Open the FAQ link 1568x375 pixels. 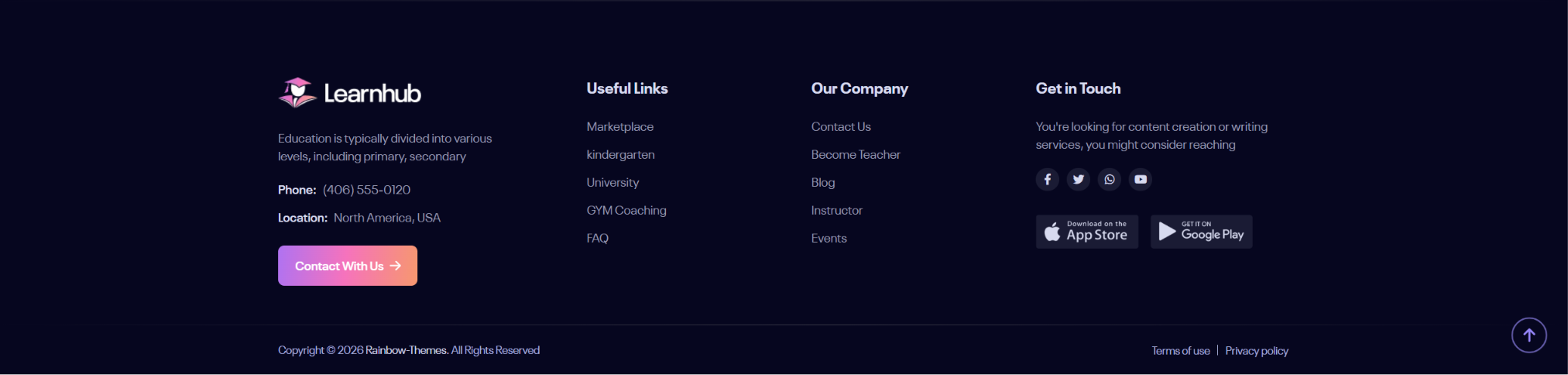597,238
